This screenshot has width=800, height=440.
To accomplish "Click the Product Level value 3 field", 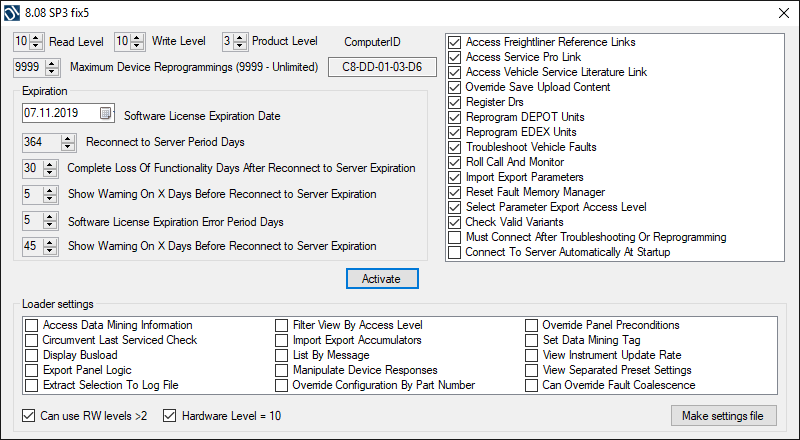I will coord(228,41).
